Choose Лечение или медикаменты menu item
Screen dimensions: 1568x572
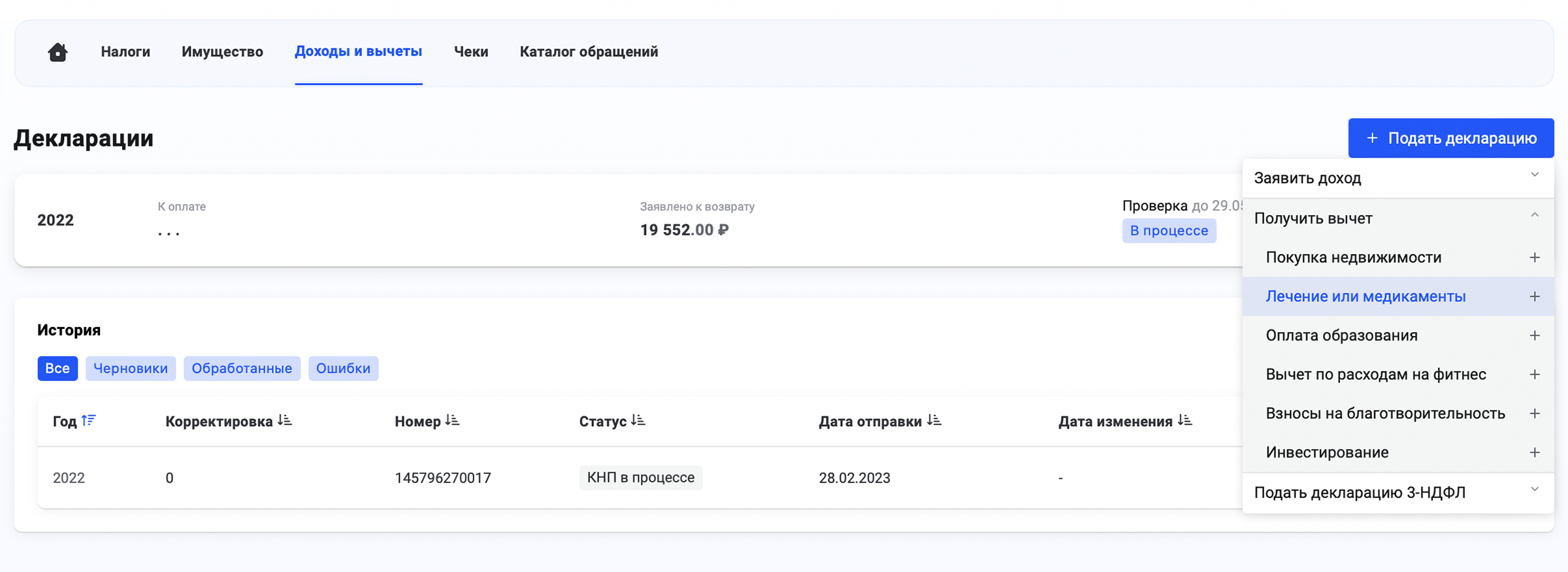1398,297
